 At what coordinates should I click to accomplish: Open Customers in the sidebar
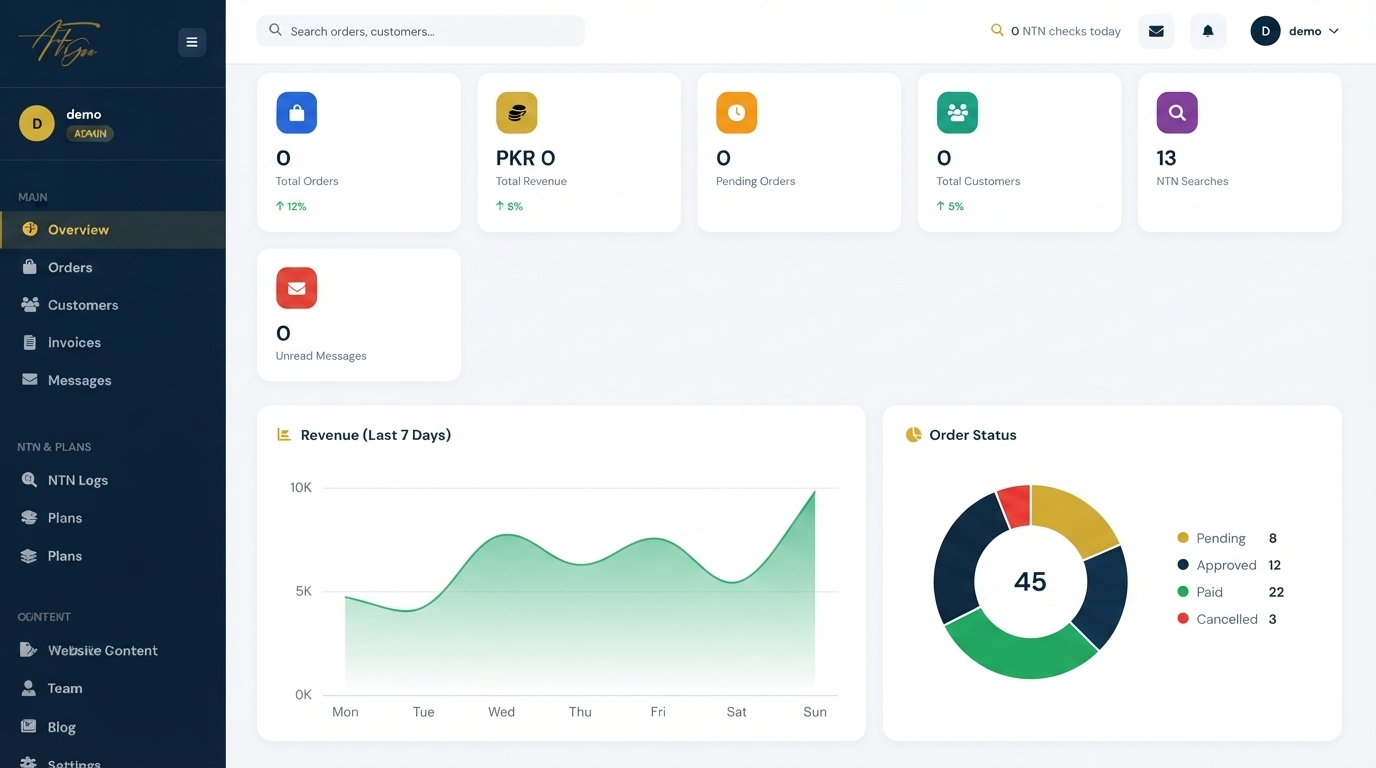[113, 305]
